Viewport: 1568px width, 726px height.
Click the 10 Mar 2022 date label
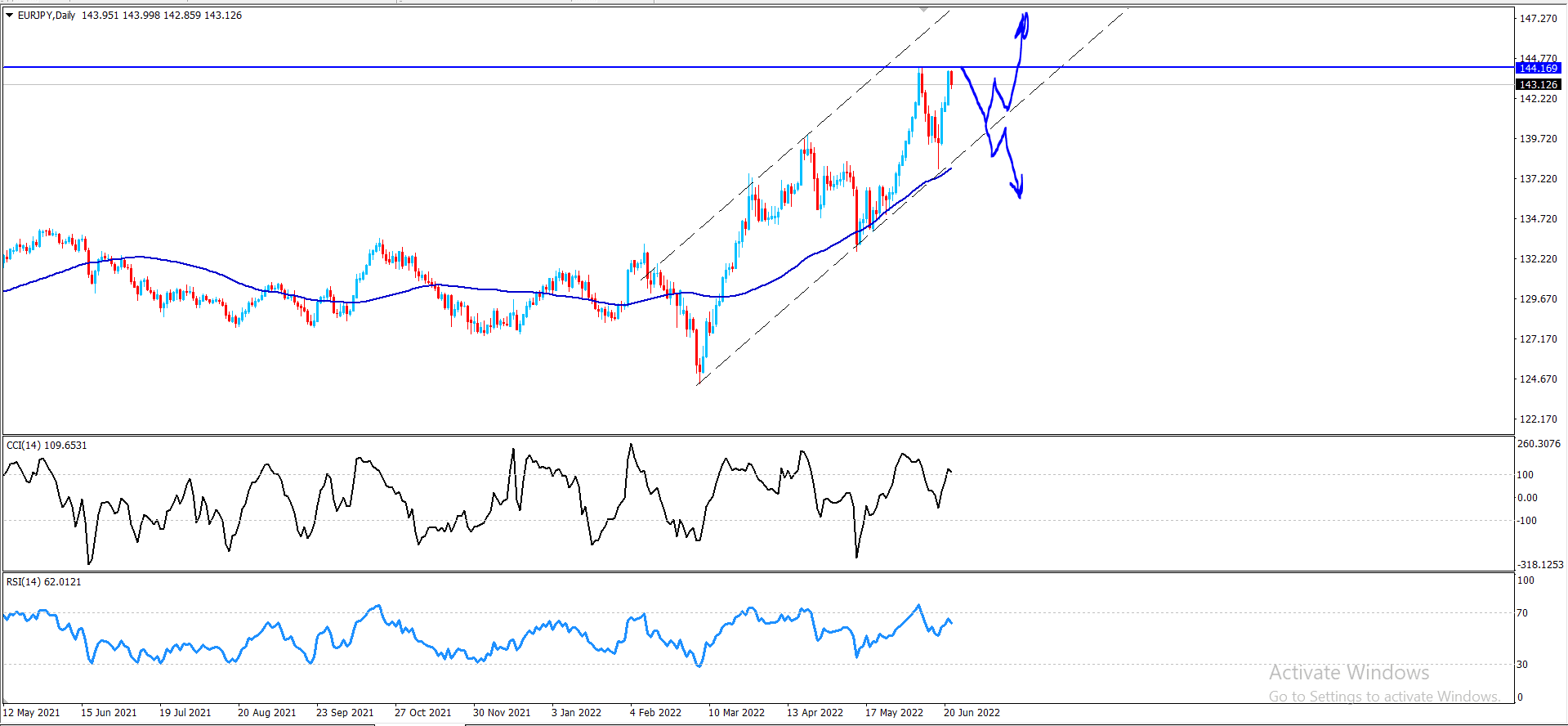point(736,713)
